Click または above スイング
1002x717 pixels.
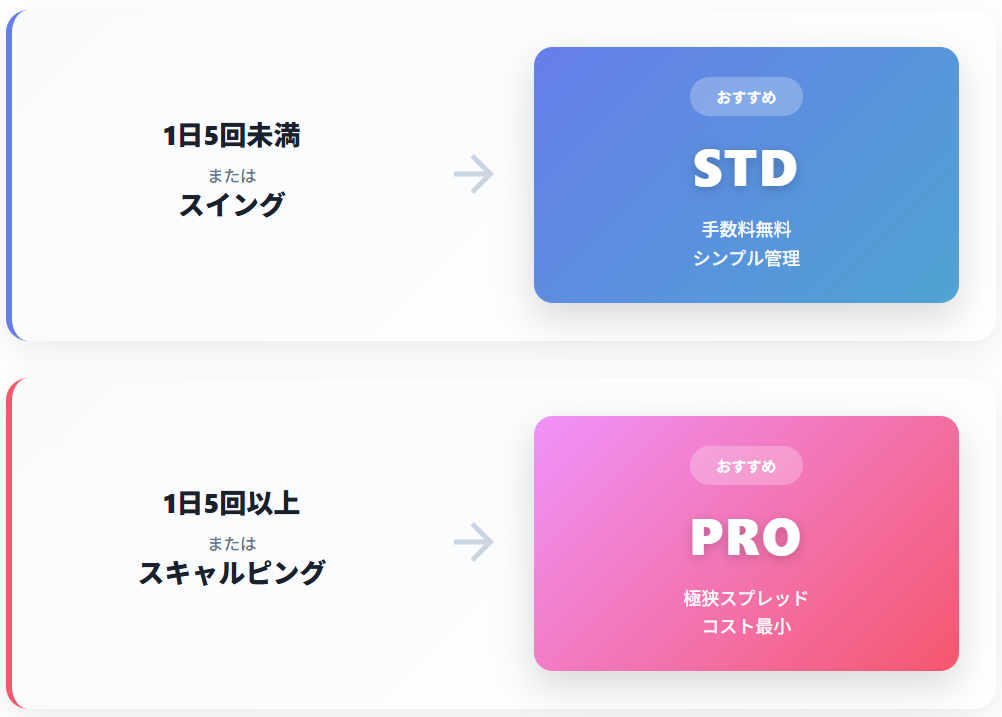click(232, 176)
